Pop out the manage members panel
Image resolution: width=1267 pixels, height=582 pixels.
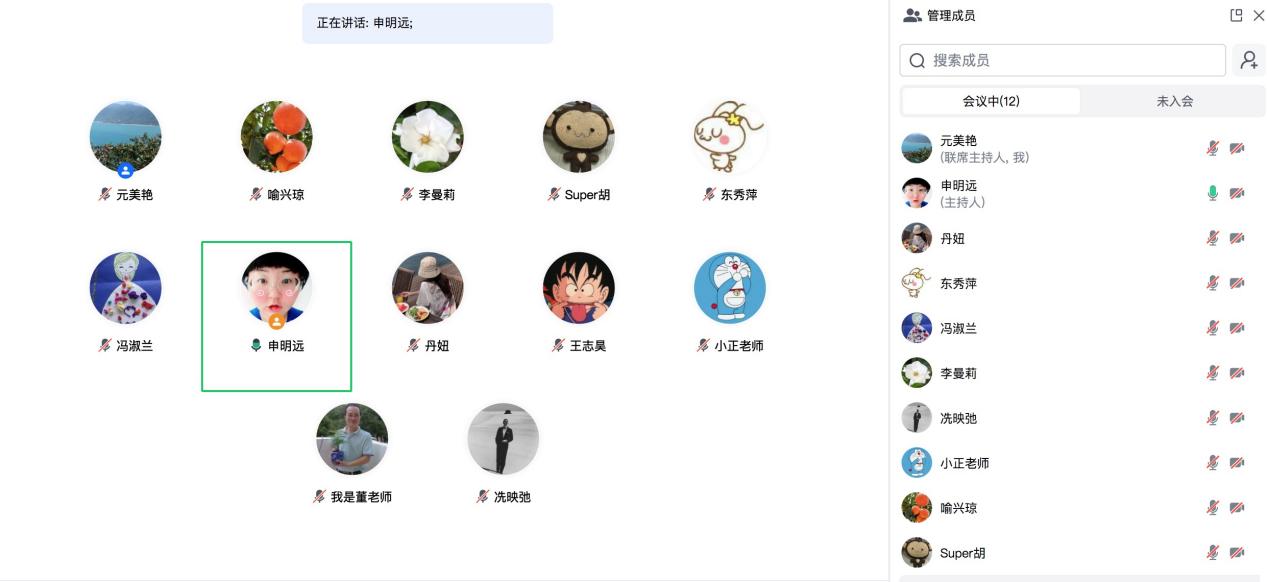[1236, 15]
